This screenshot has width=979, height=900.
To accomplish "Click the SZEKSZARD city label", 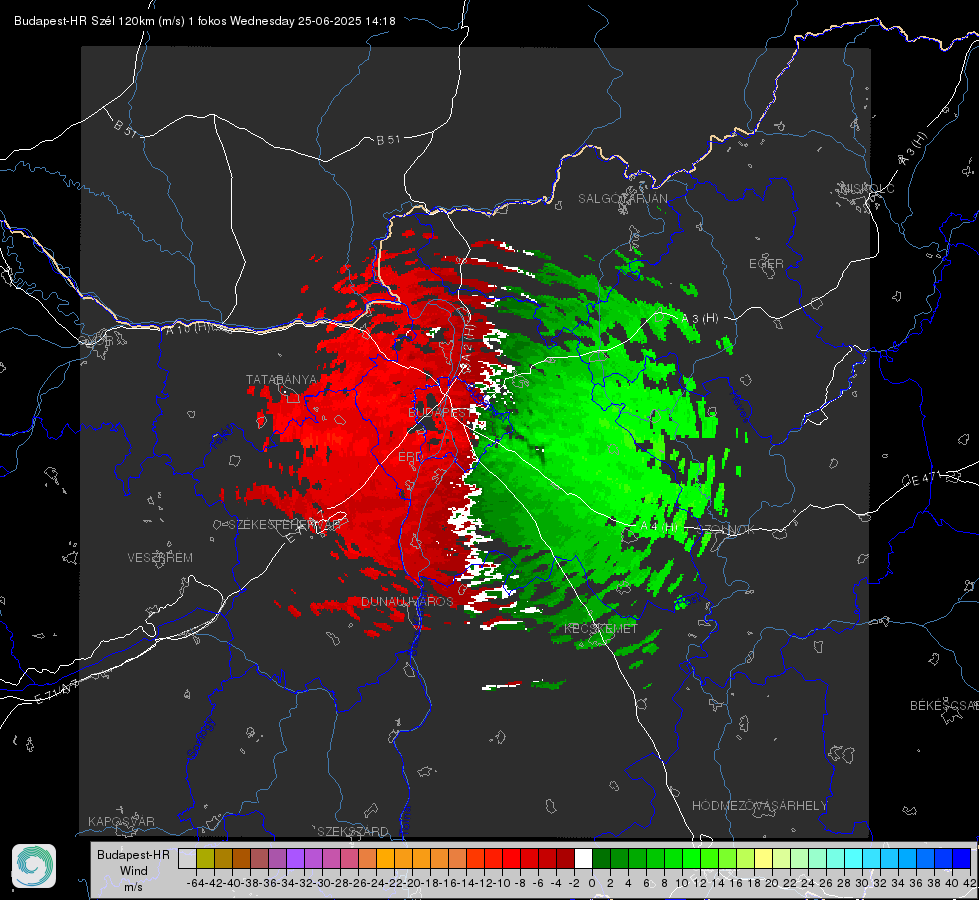I will [x=353, y=831].
